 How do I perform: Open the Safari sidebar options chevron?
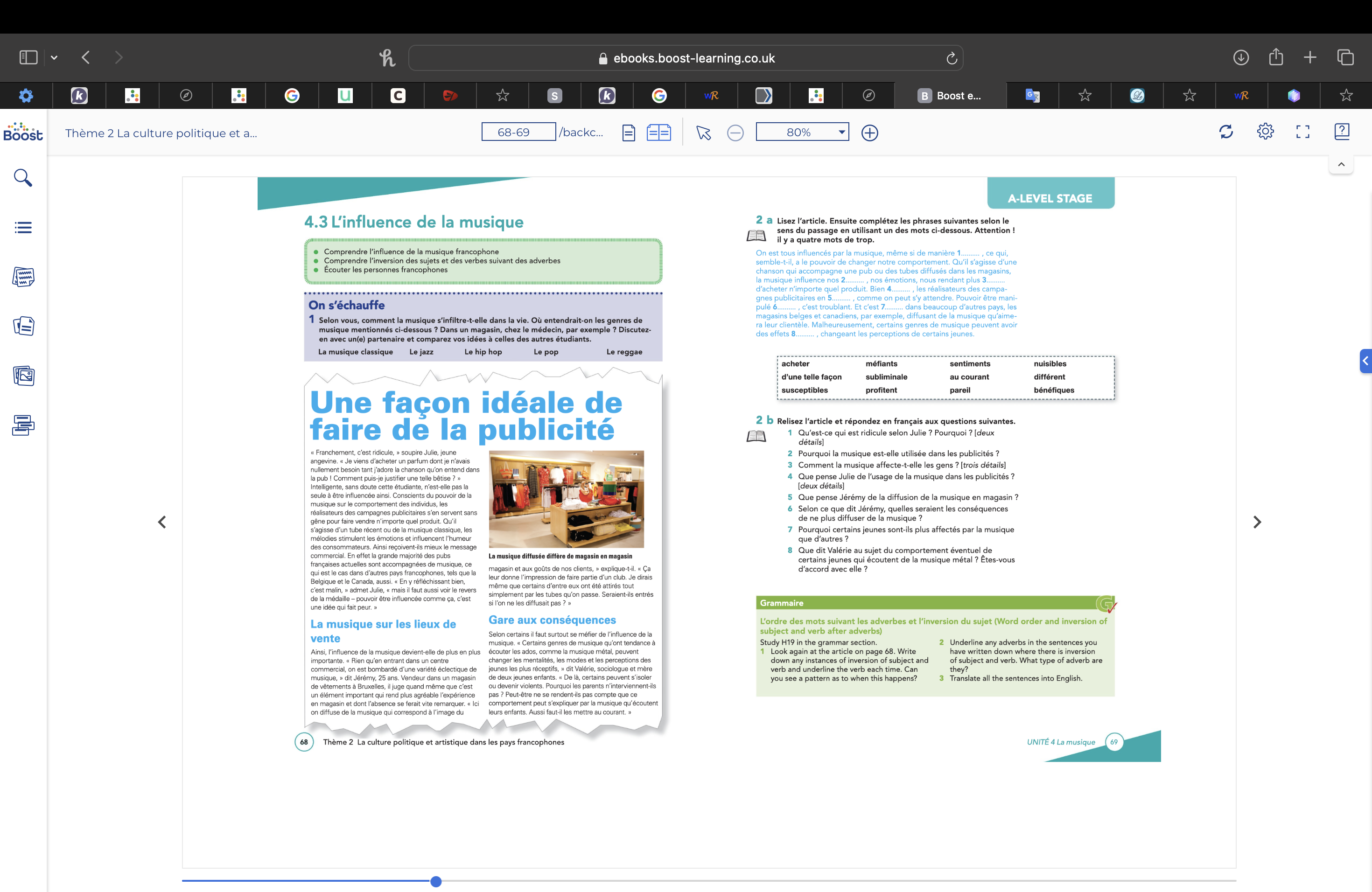54,57
